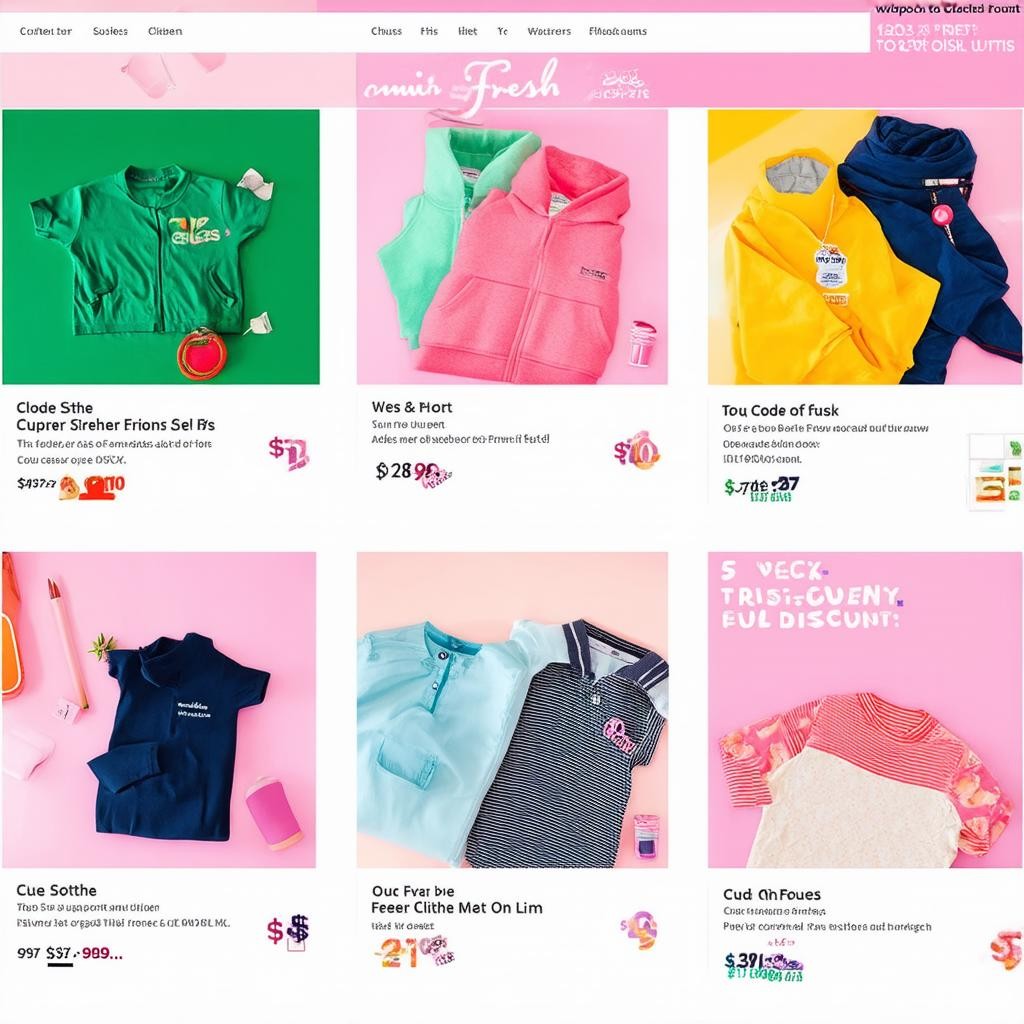Select the Wattrers navigation tab

pyautogui.click(x=549, y=31)
